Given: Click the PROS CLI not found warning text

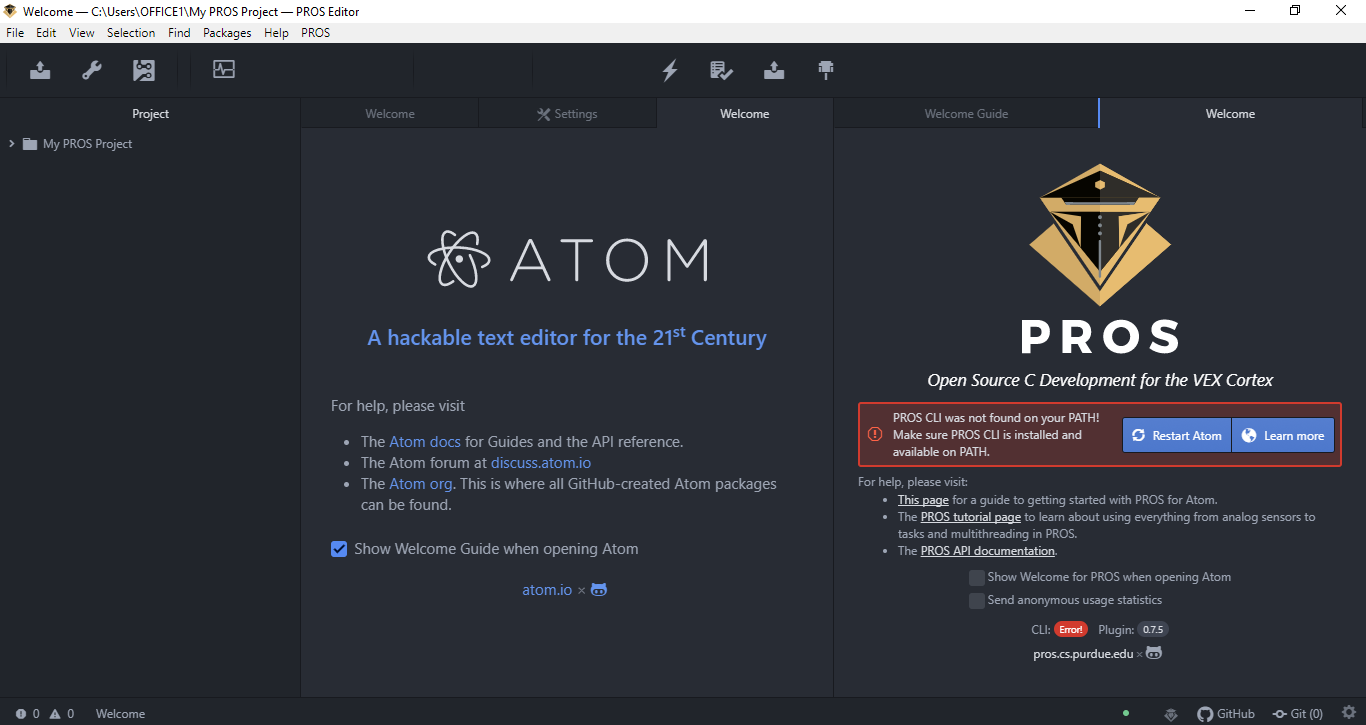Looking at the screenshot, I should pos(996,435).
